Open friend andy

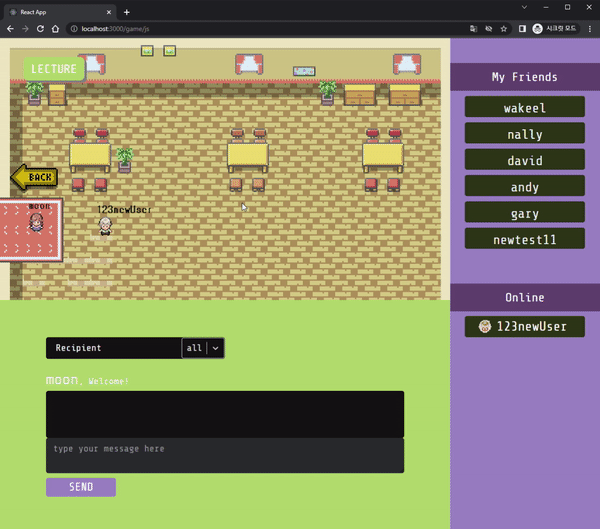pyautogui.click(x=525, y=186)
